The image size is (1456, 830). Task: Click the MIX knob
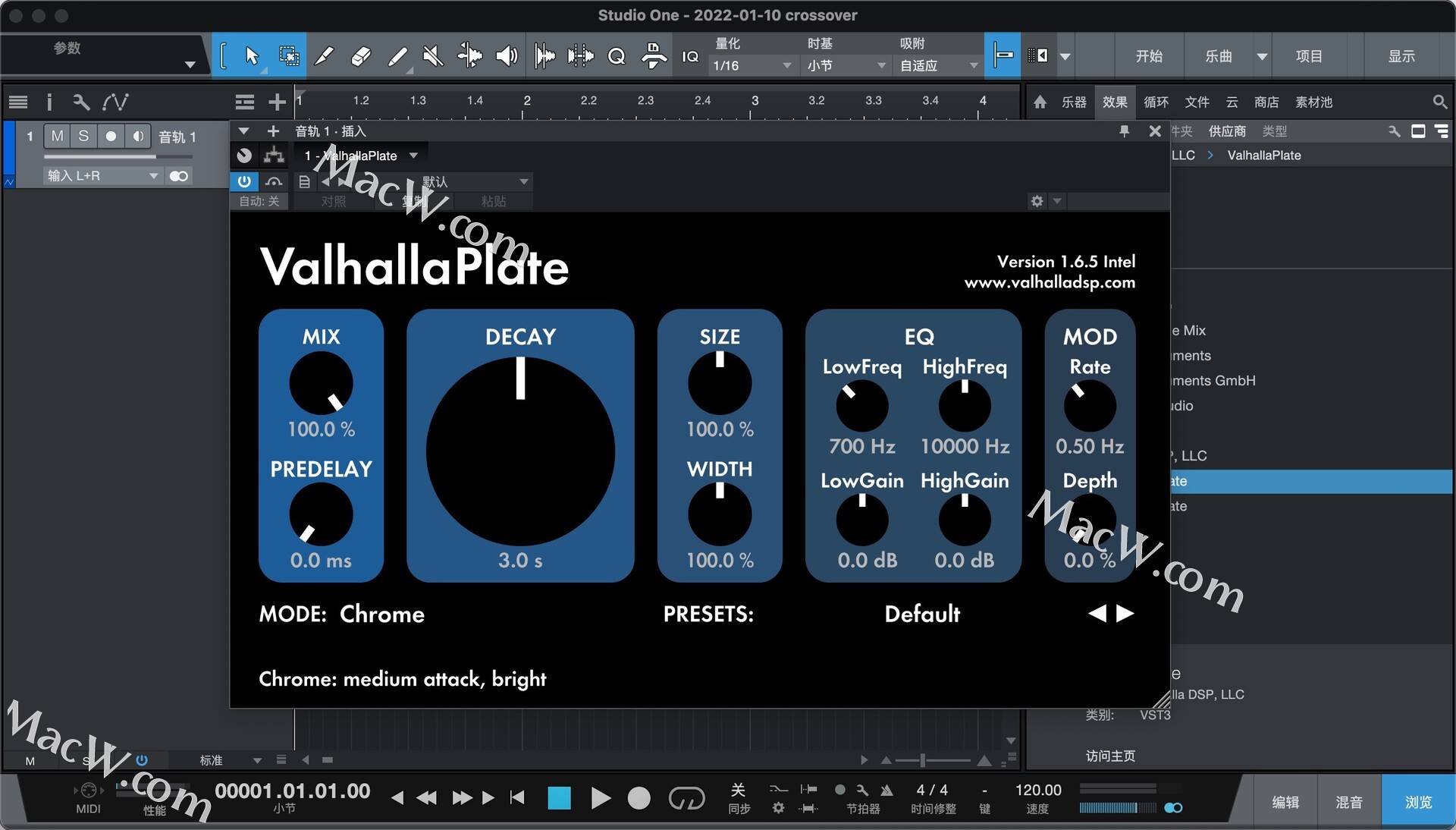(321, 383)
